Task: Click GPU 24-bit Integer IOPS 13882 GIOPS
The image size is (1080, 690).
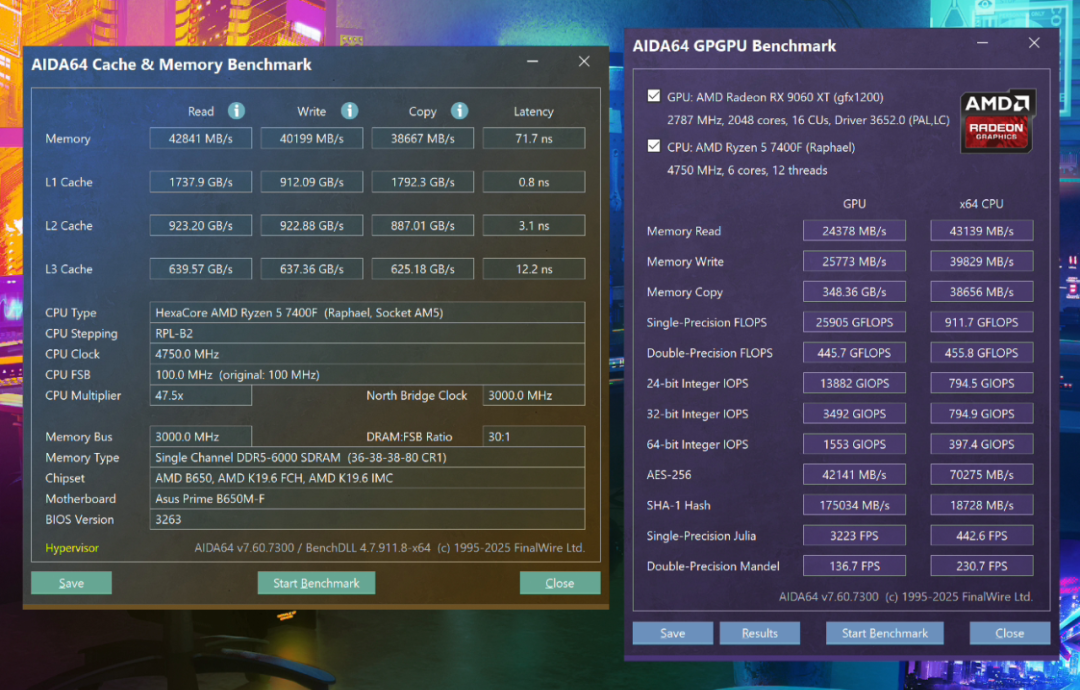Action: pyautogui.click(x=854, y=383)
